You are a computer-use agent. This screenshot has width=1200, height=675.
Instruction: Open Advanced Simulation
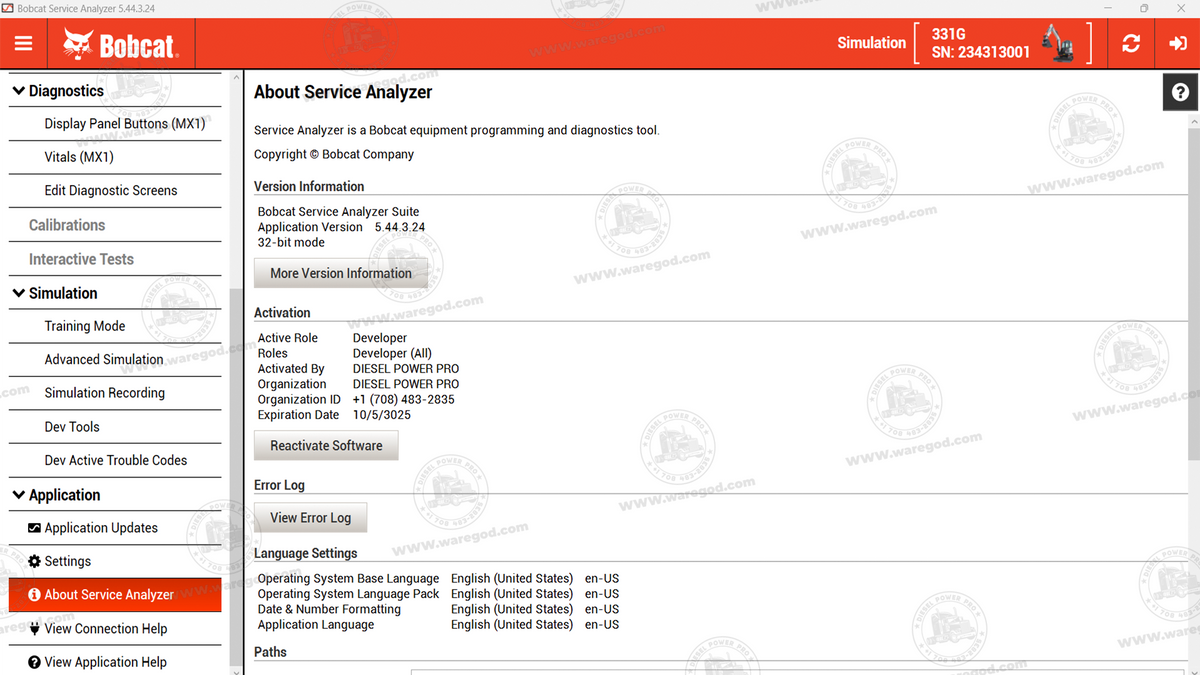coord(115,360)
